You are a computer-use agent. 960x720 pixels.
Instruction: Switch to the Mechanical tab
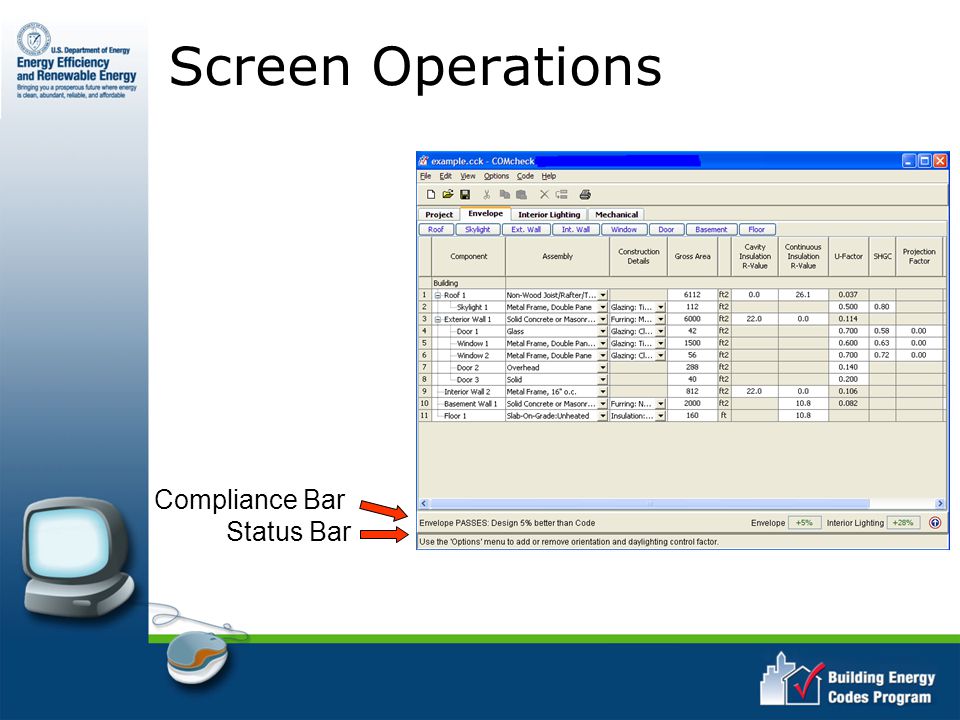pyautogui.click(x=617, y=215)
